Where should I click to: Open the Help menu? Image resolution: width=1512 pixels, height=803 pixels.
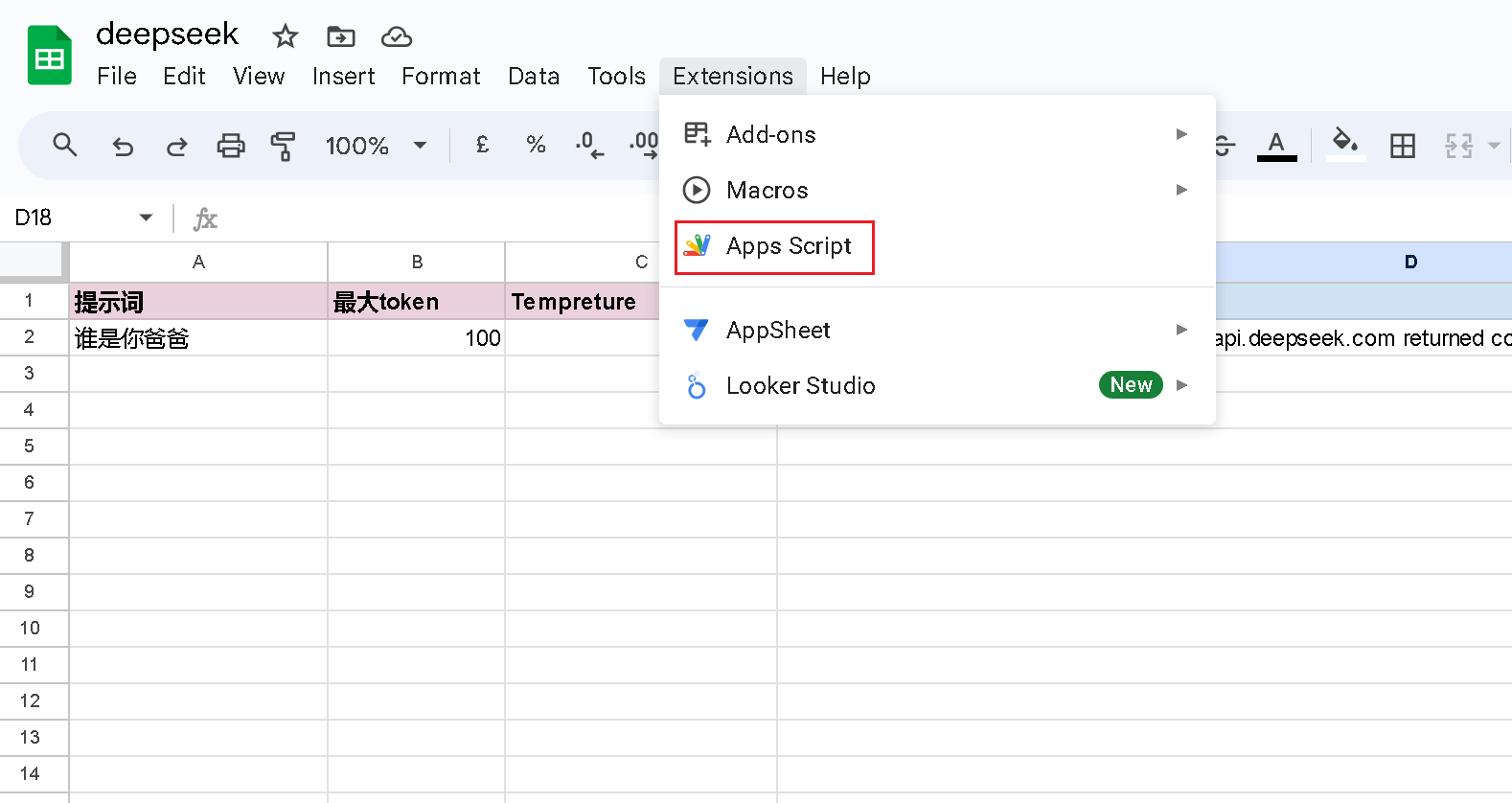click(845, 76)
